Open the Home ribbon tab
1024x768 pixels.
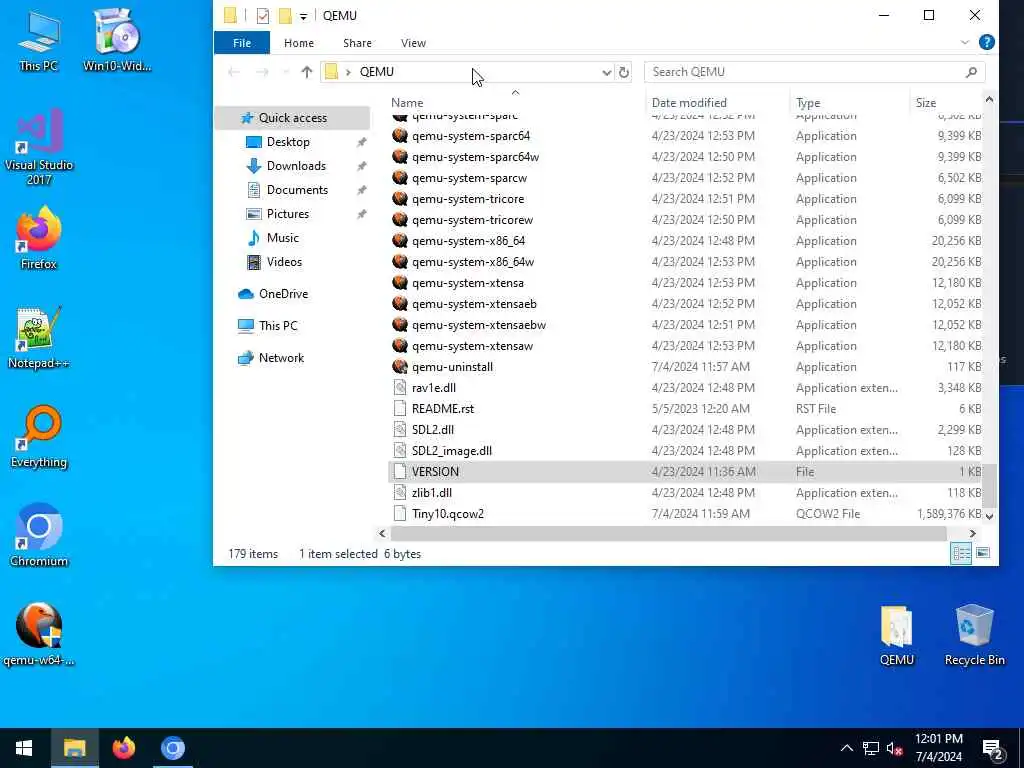(298, 43)
